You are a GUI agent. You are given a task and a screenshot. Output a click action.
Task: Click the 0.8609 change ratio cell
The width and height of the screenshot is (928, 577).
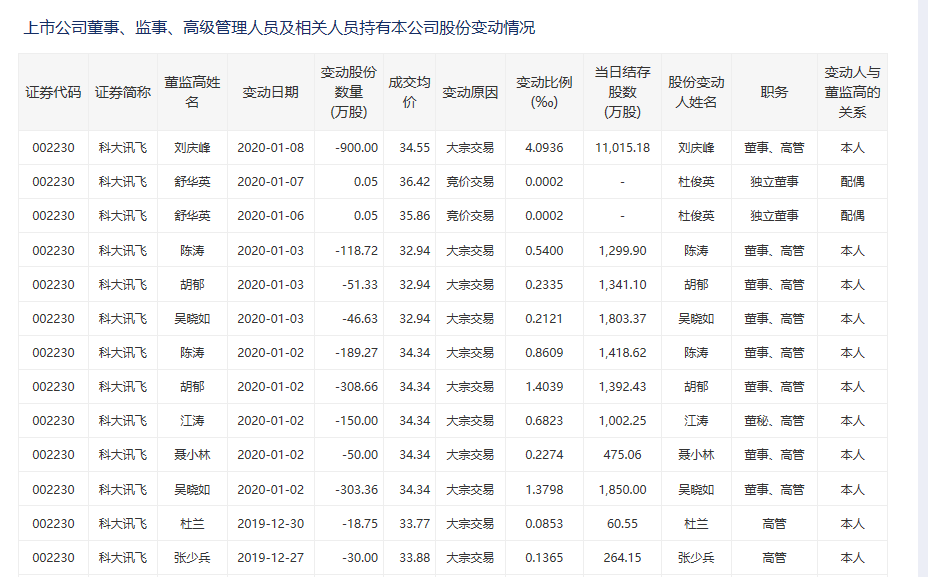pyautogui.click(x=544, y=353)
